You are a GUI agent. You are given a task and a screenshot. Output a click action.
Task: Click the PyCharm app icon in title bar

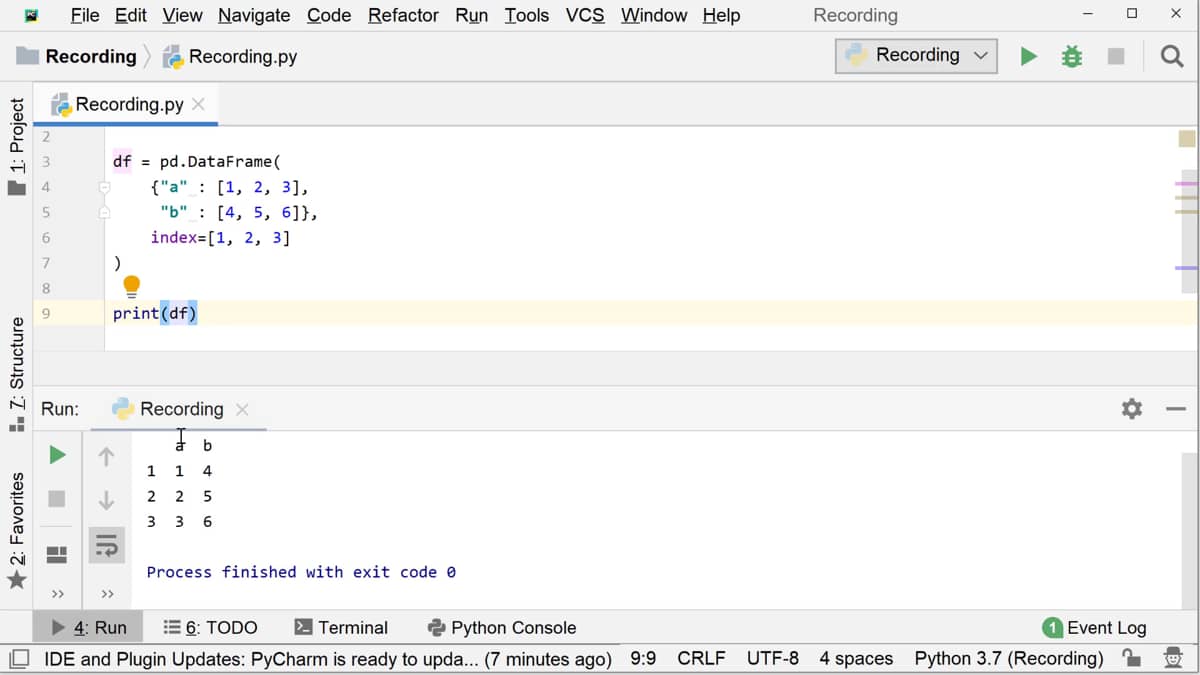click(x=32, y=15)
